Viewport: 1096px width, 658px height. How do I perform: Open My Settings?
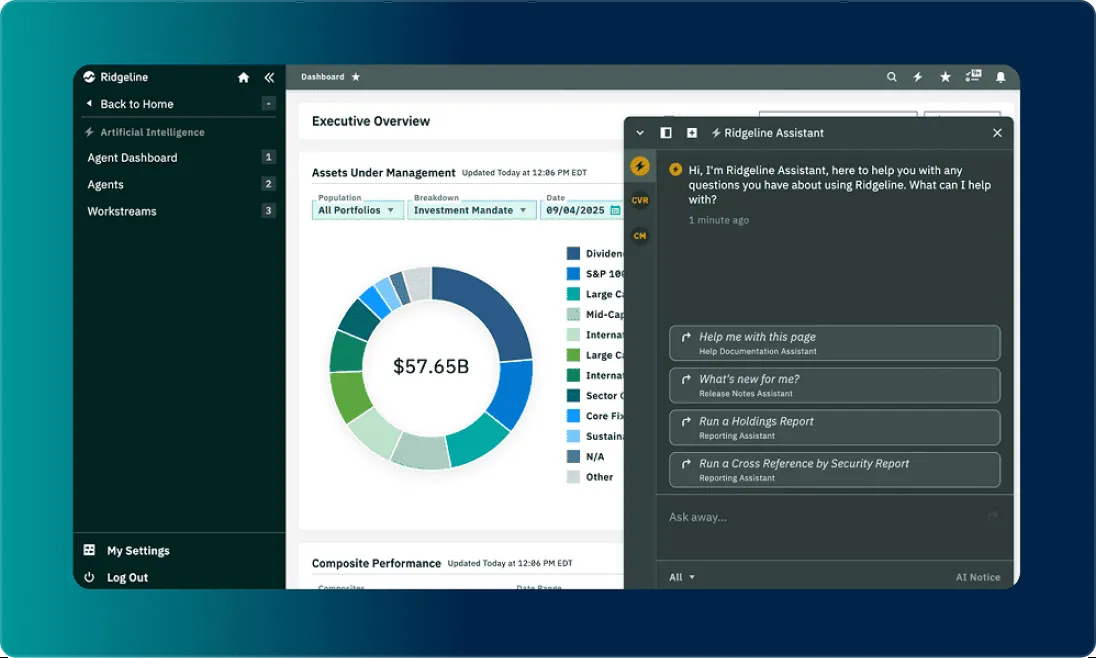pyautogui.click(x=138, y=550)
